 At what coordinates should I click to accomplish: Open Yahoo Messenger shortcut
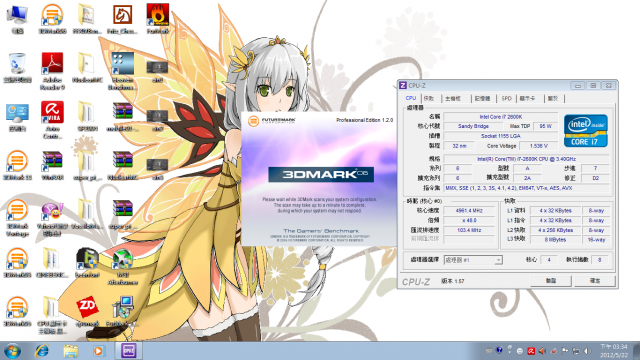[x=52, y=217]
